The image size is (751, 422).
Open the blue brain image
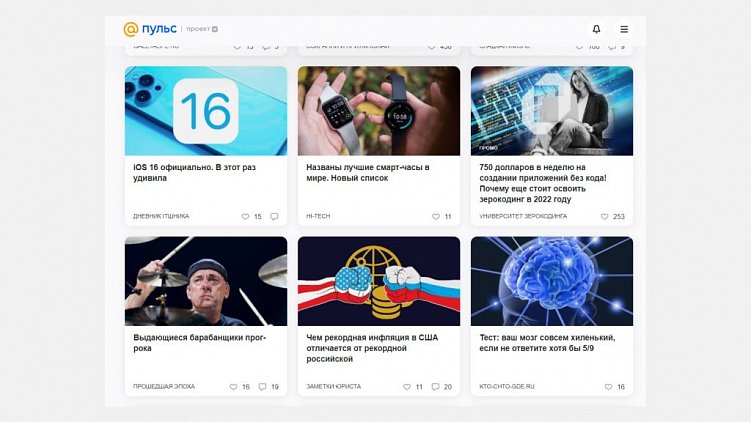click(552, 281)
